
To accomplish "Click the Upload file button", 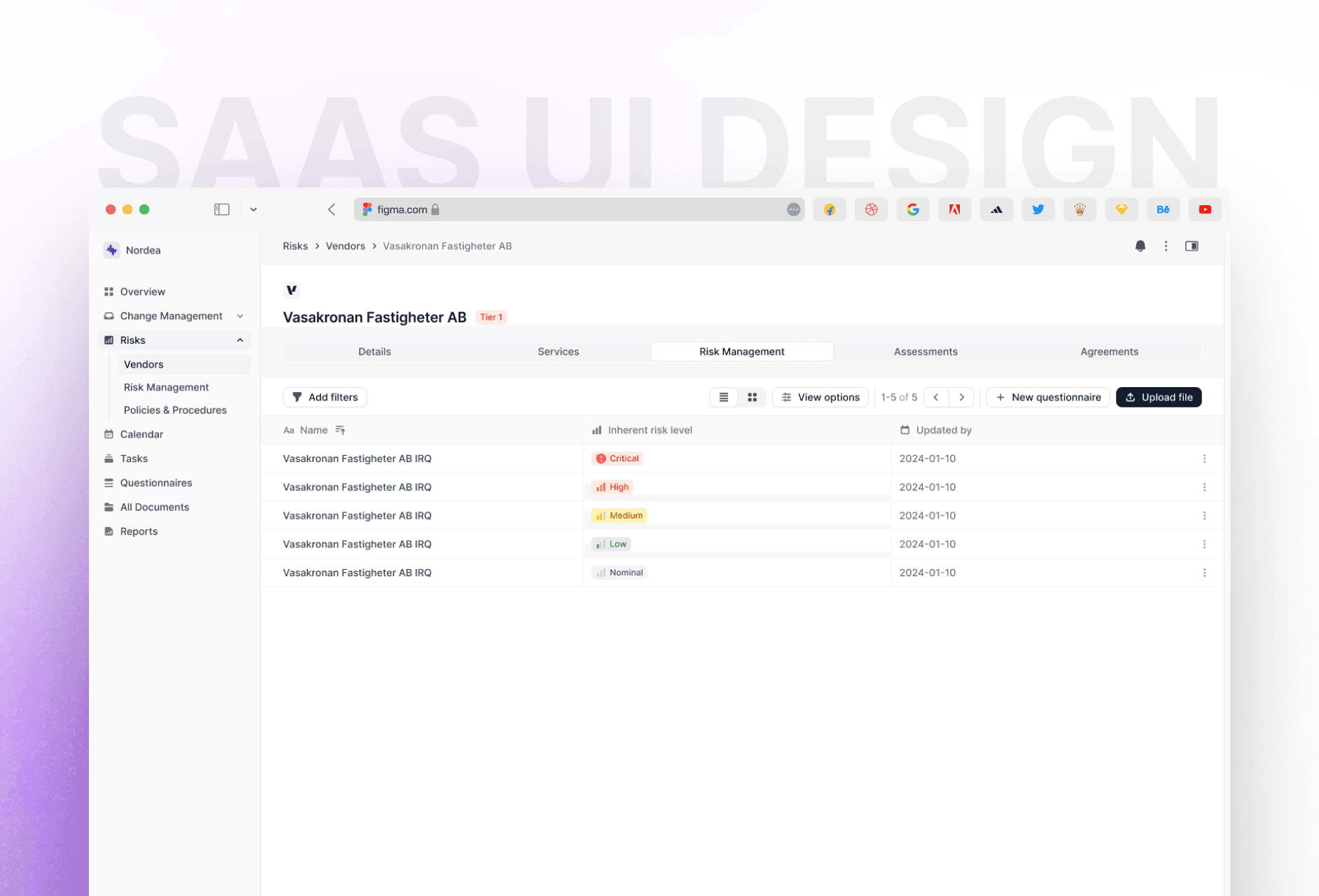I will (x=1159, y=397).
